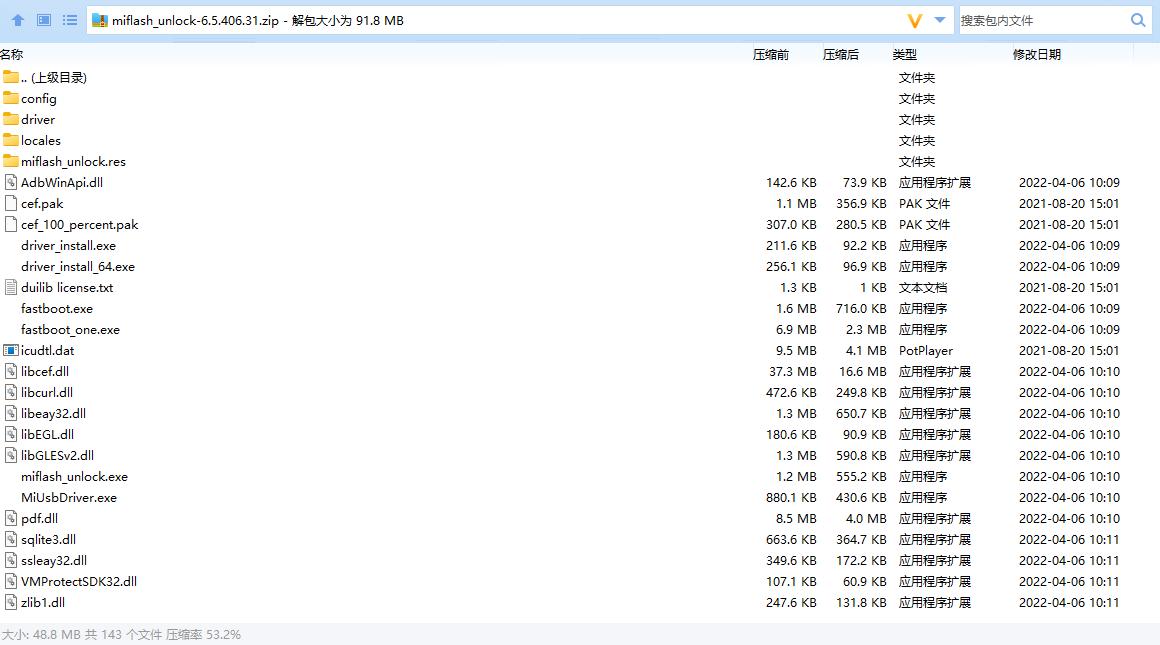
Task: Click the libEGL.dll file icon
Action: [x=10, y=434]
